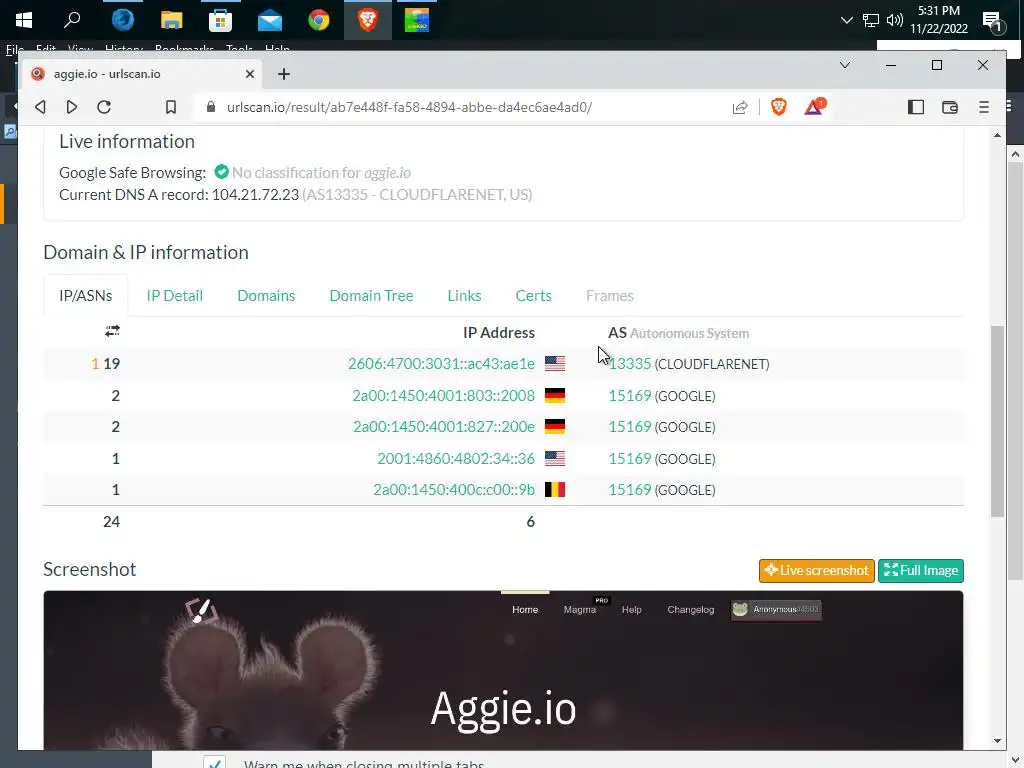Switch to the Certs tab
This screenshot has height=768, width=1024.
coord(534,296)
